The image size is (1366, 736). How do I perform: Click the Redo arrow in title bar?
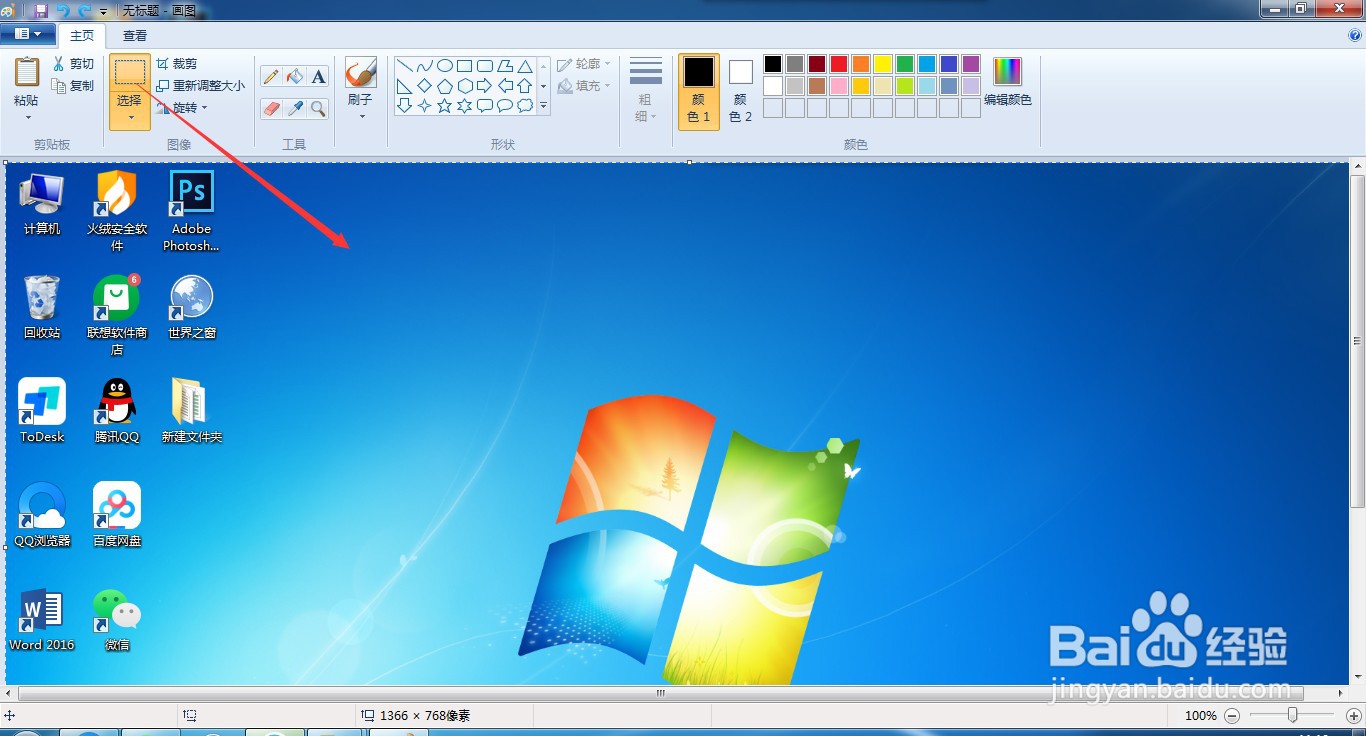click(85, 10)
